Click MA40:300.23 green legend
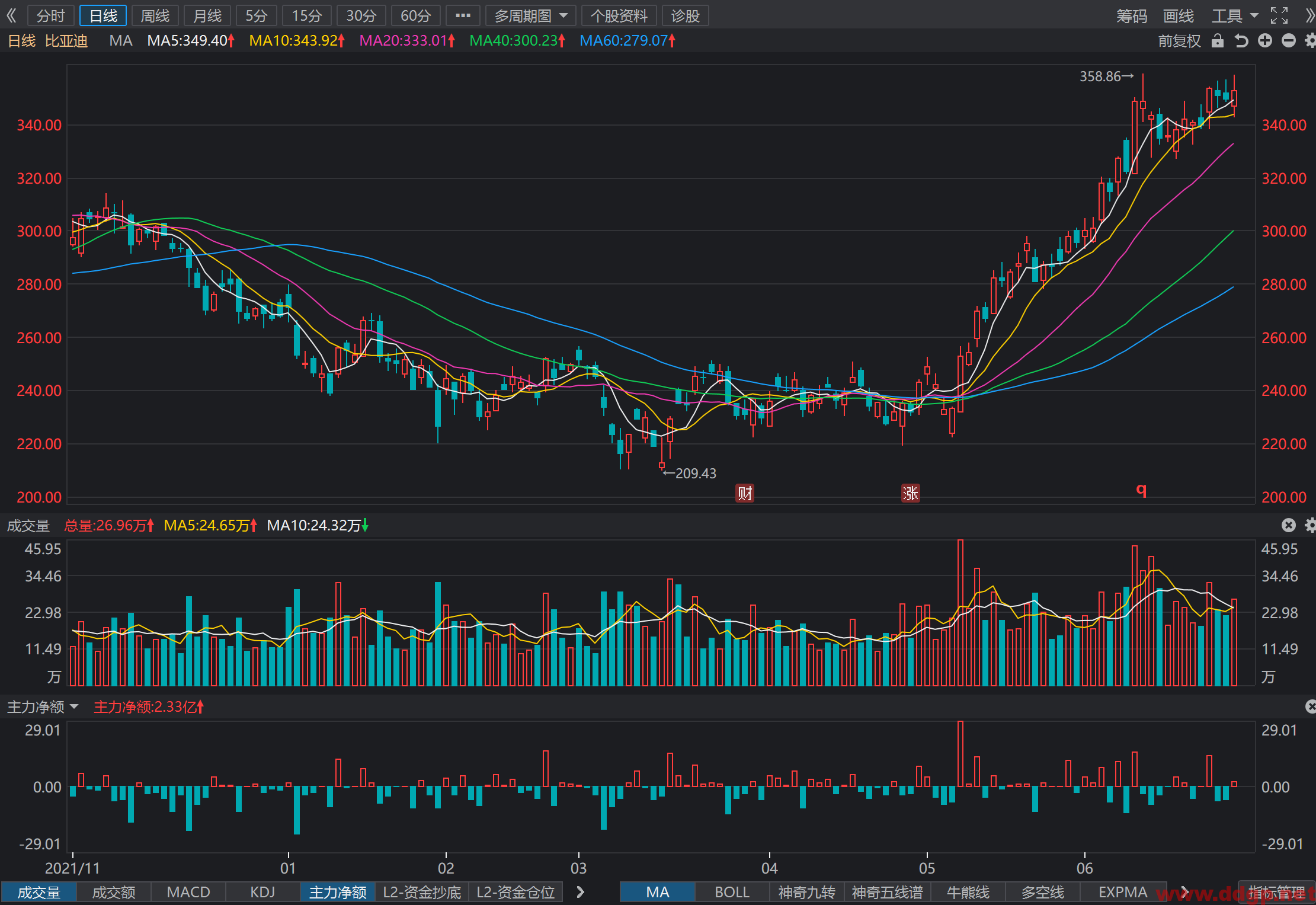 click(517, 41)
